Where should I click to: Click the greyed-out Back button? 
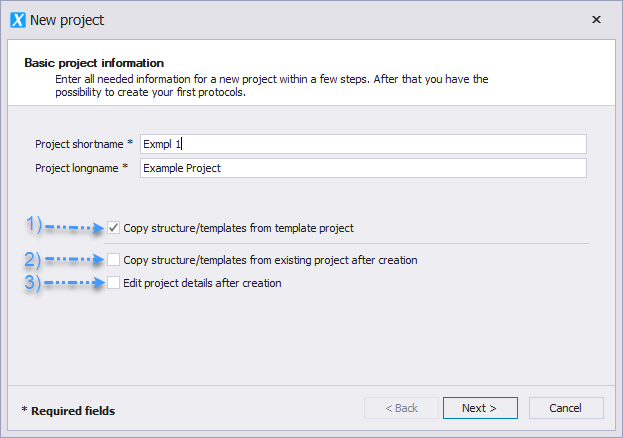(x=401, y=408)
